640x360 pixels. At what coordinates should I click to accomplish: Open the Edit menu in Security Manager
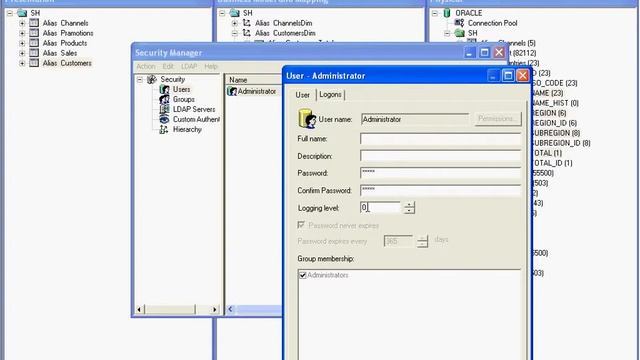click(x=168, y=66)
